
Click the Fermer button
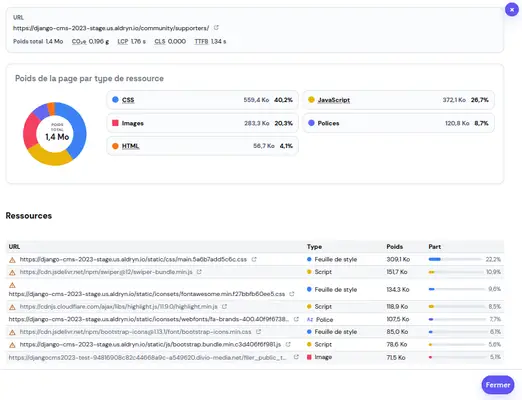498,385
